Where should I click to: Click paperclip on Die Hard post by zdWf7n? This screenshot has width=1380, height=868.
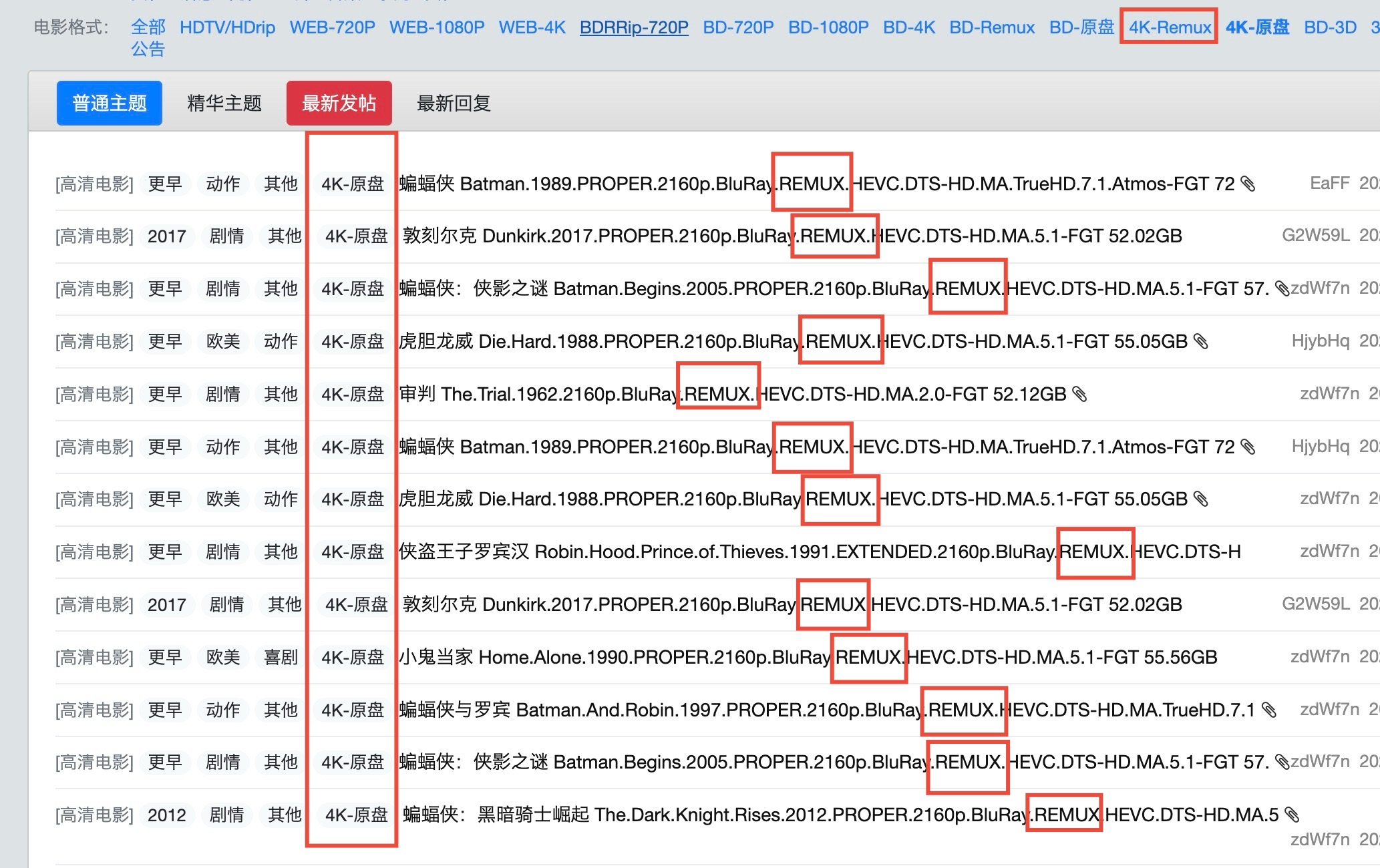[x=1201, y=499]
